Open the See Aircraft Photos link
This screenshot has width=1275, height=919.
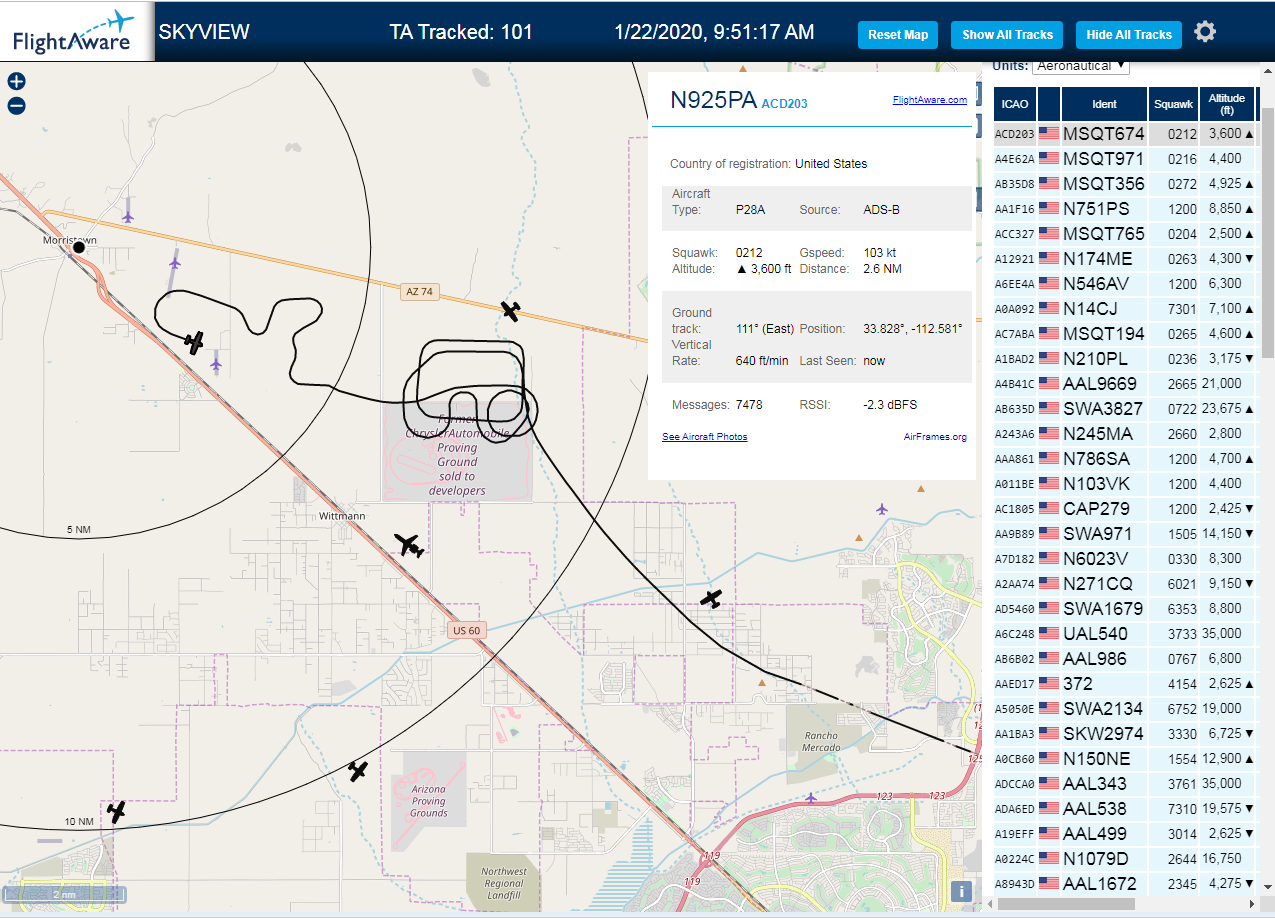704,437
